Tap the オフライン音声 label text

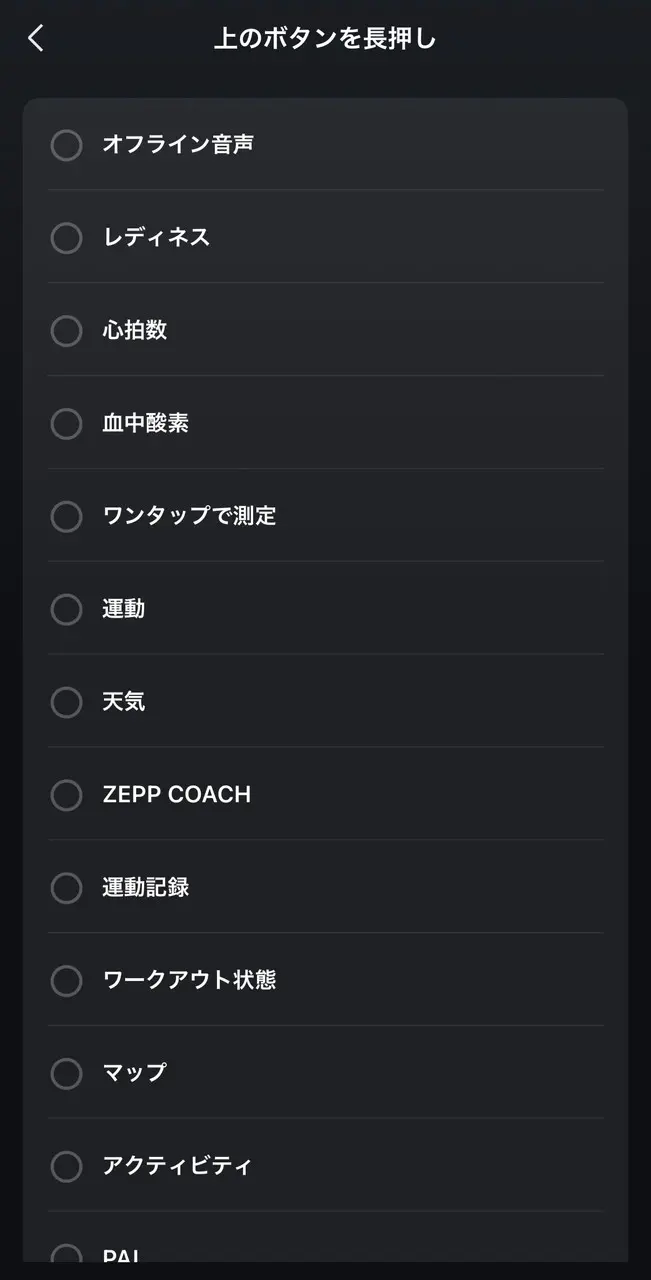[x=178, y=145]
